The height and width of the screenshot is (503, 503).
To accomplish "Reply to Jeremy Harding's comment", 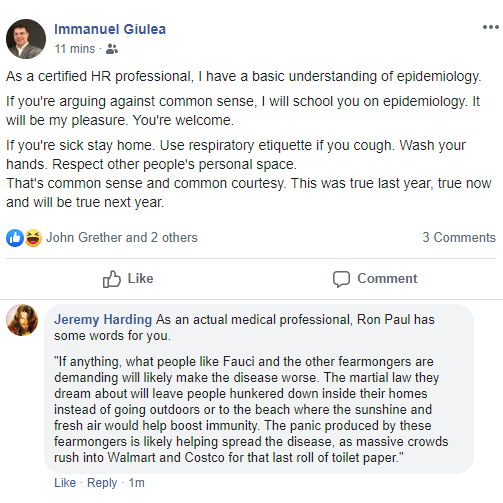I will pyautogui.click(x=102, y=483).
